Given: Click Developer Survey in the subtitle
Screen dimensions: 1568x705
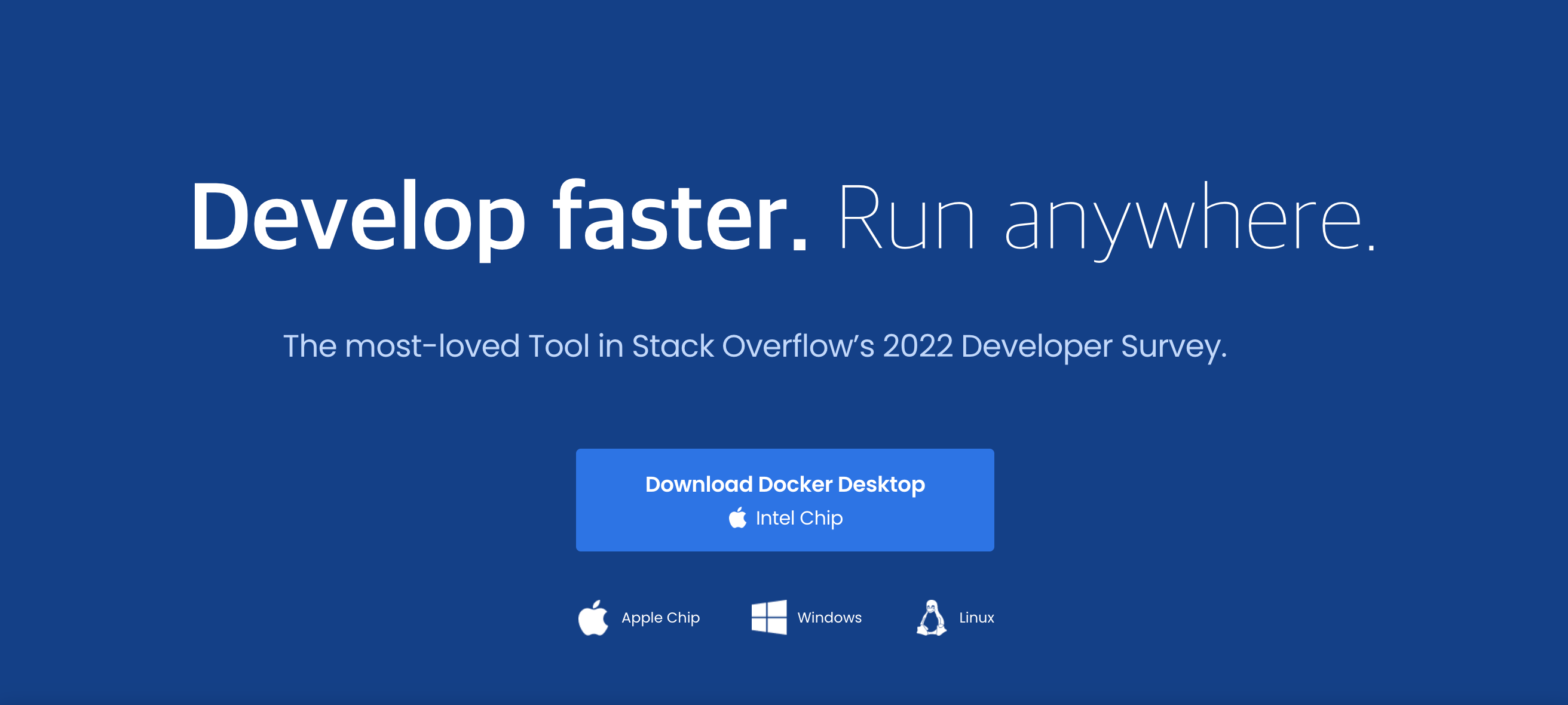Looking at the screenshot, I should pyautogui.click(x=1092, y=346).
